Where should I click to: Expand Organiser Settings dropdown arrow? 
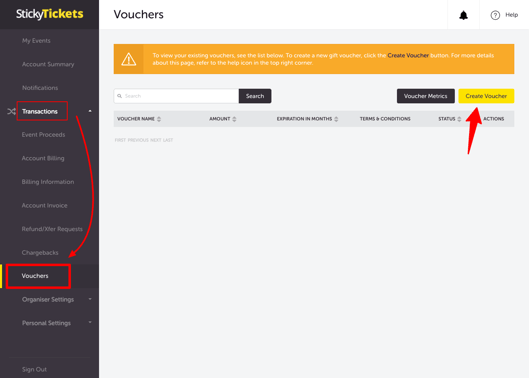90,299
